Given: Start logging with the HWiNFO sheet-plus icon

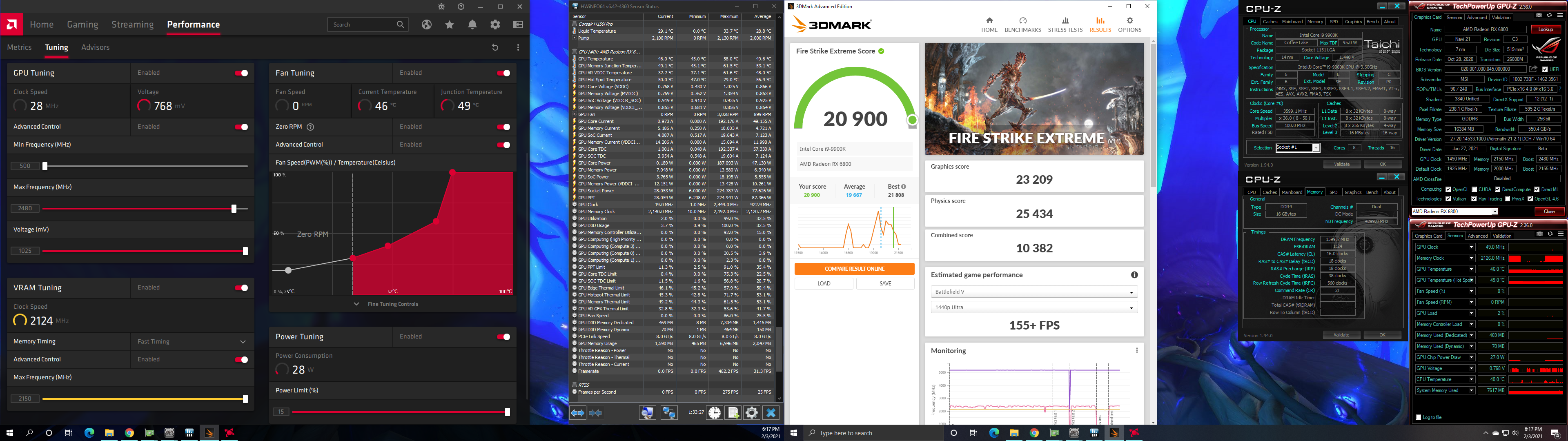Looking at the screenshot, I should 733,413.
